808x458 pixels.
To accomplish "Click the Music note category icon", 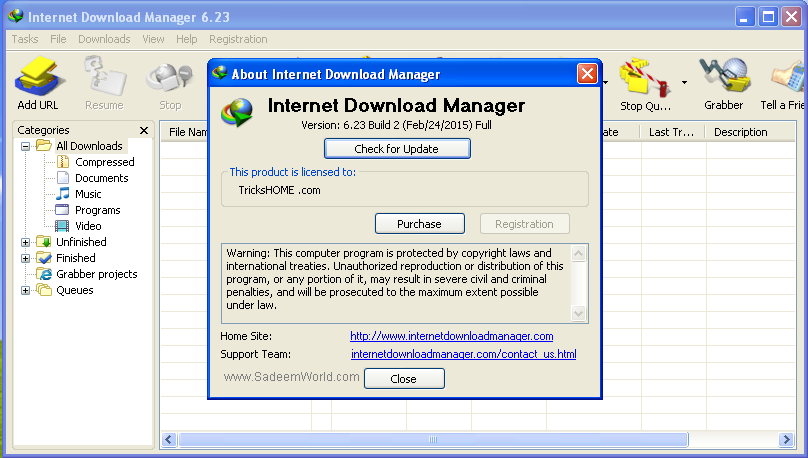I will click(x=63, y=194).
